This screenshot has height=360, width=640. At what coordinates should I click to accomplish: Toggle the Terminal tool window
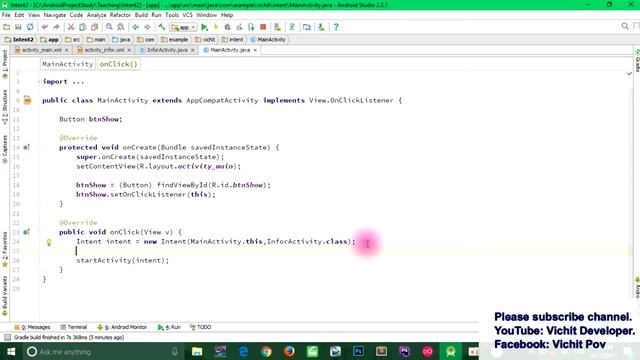tap(73, 327)
